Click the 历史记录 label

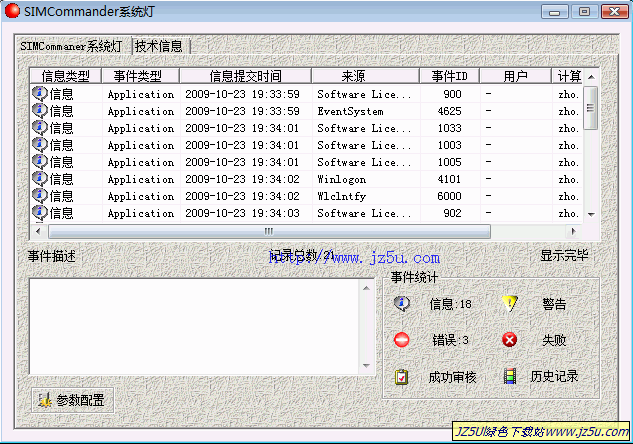[554, 376]
